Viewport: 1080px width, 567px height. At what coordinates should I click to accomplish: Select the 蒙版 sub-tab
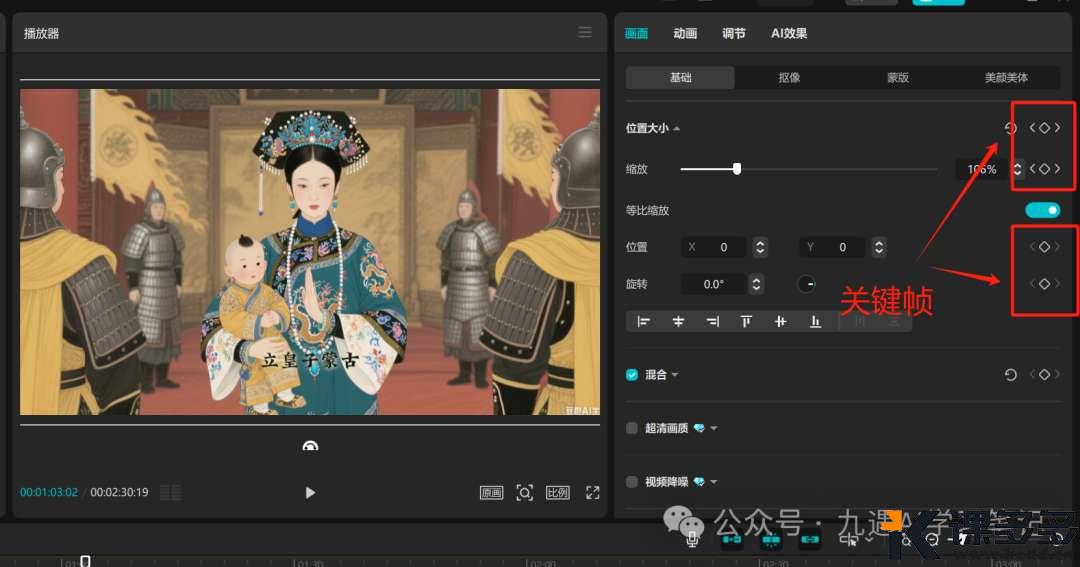coord(898,77)
